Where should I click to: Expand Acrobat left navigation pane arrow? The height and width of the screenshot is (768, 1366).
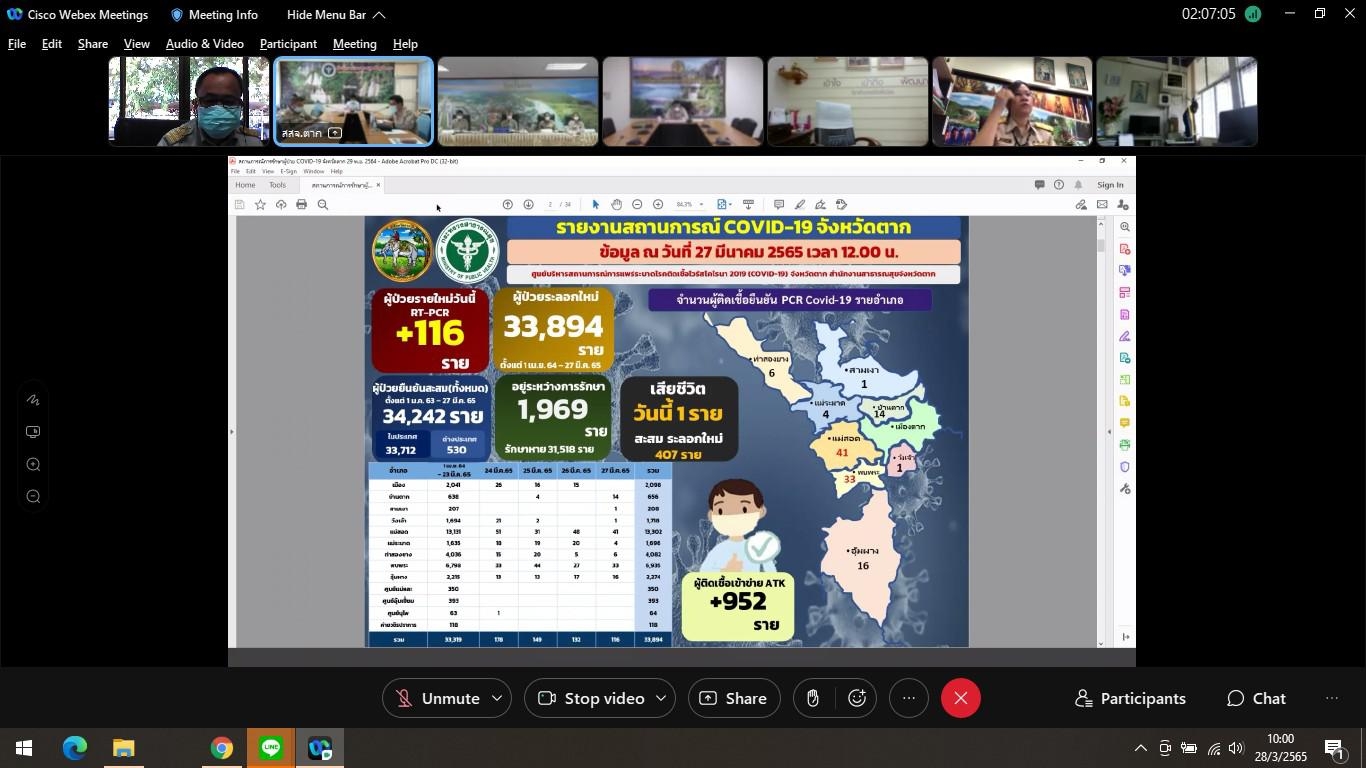pos(232,432)
